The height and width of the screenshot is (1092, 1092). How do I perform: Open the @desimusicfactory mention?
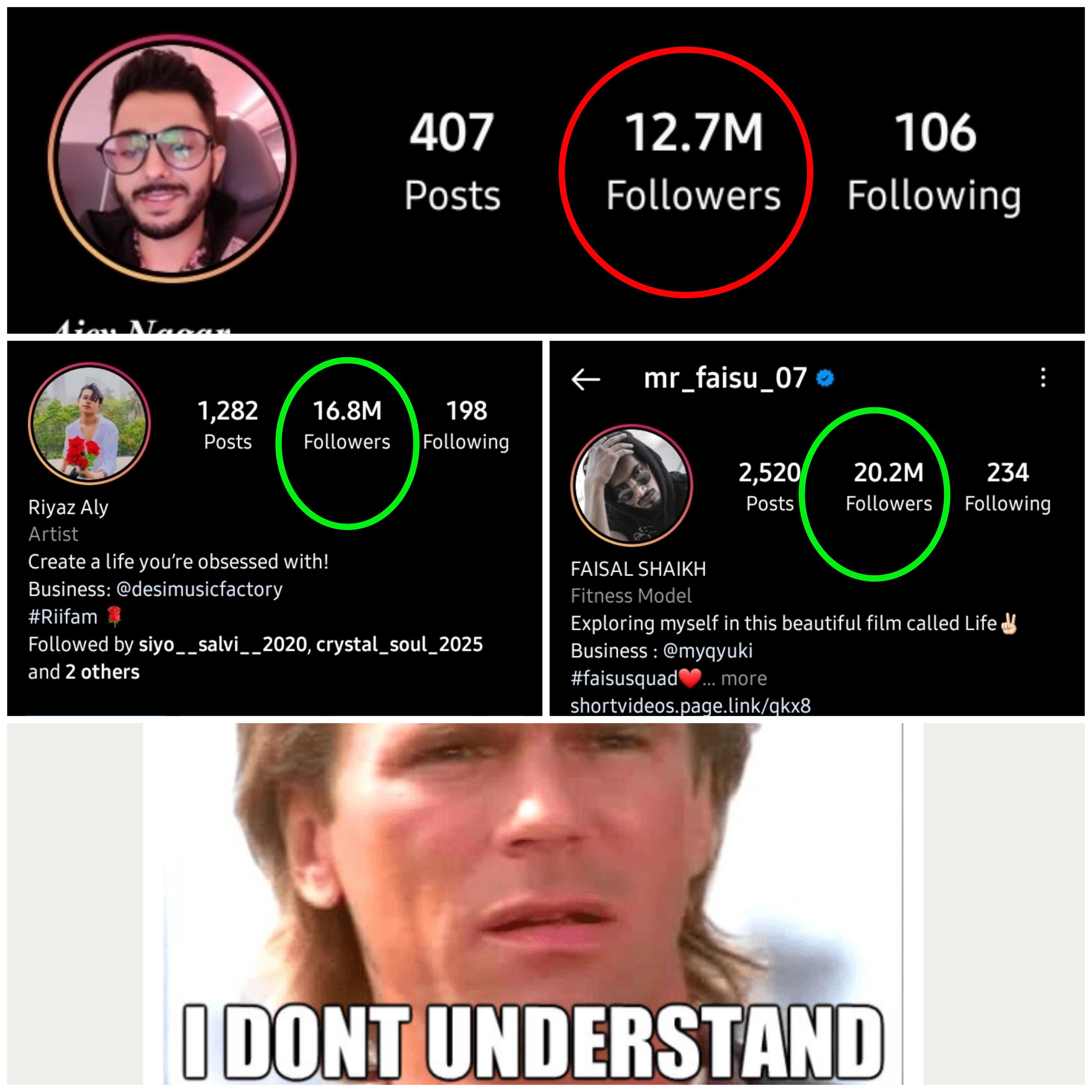click(x=199, y=589)
